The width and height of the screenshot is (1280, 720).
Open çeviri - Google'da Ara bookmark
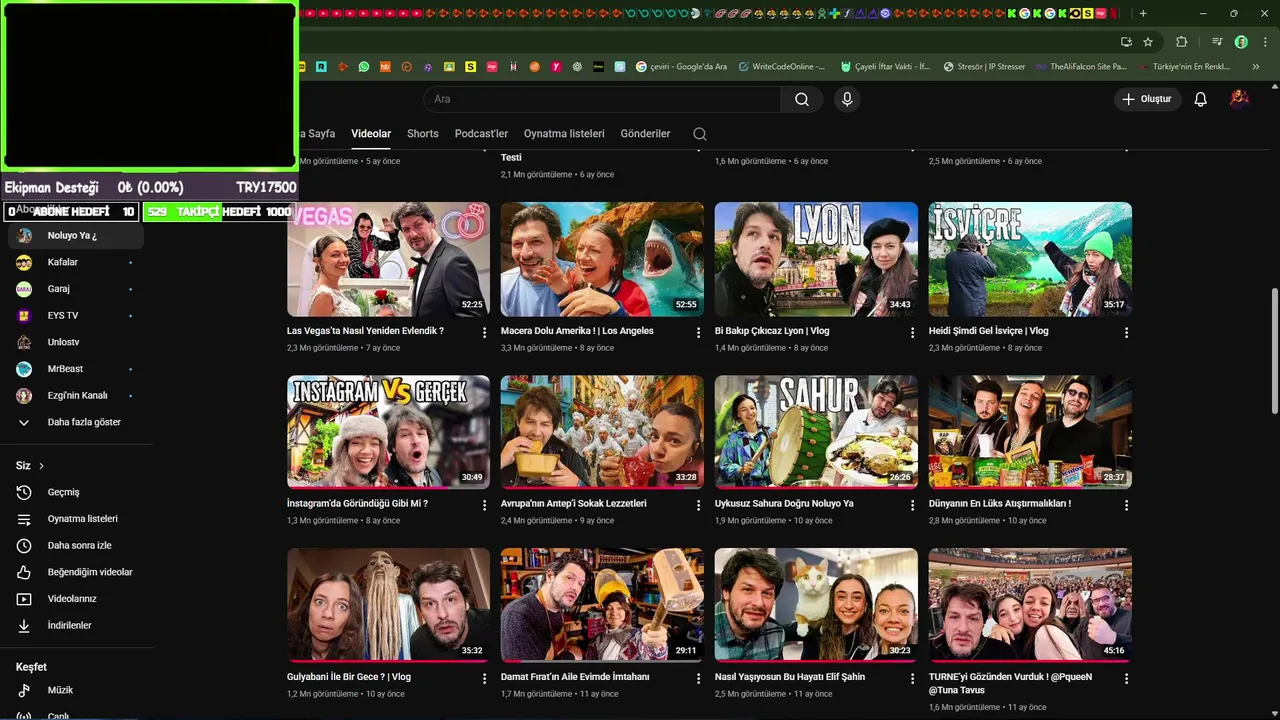(x=681, y=67)
